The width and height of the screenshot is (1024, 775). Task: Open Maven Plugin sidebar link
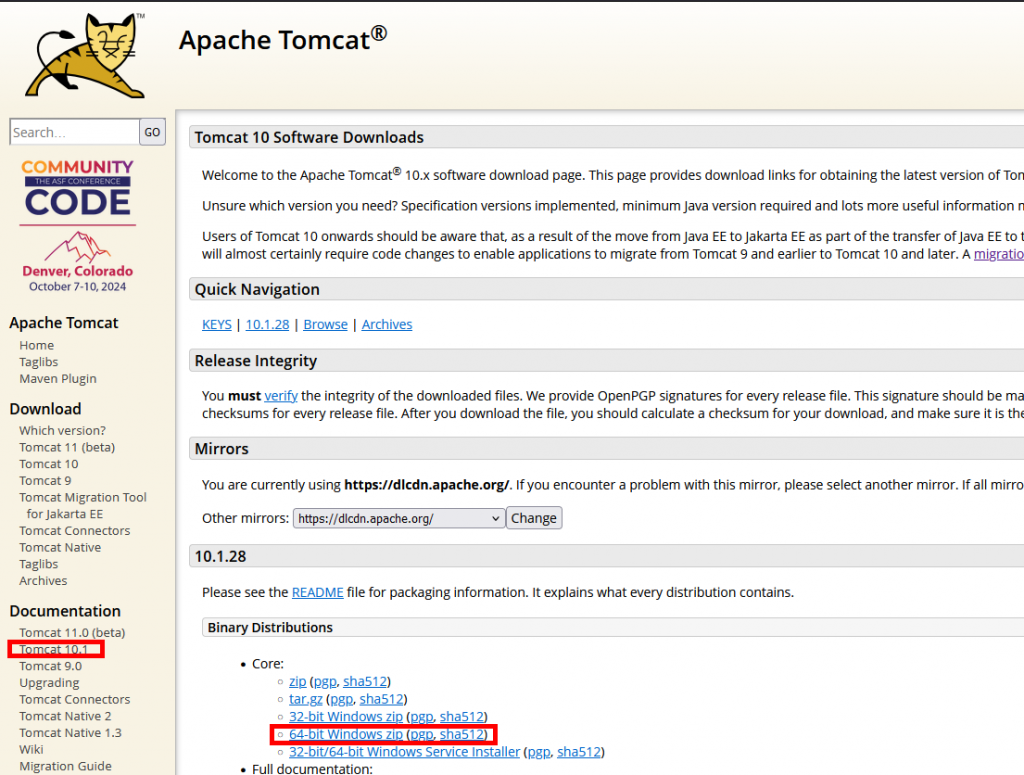point(57,379)
